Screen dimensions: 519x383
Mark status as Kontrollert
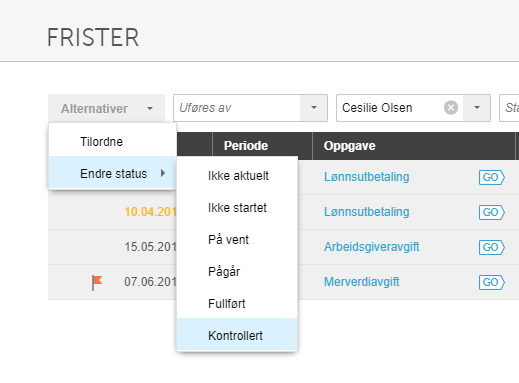[237, 335]
